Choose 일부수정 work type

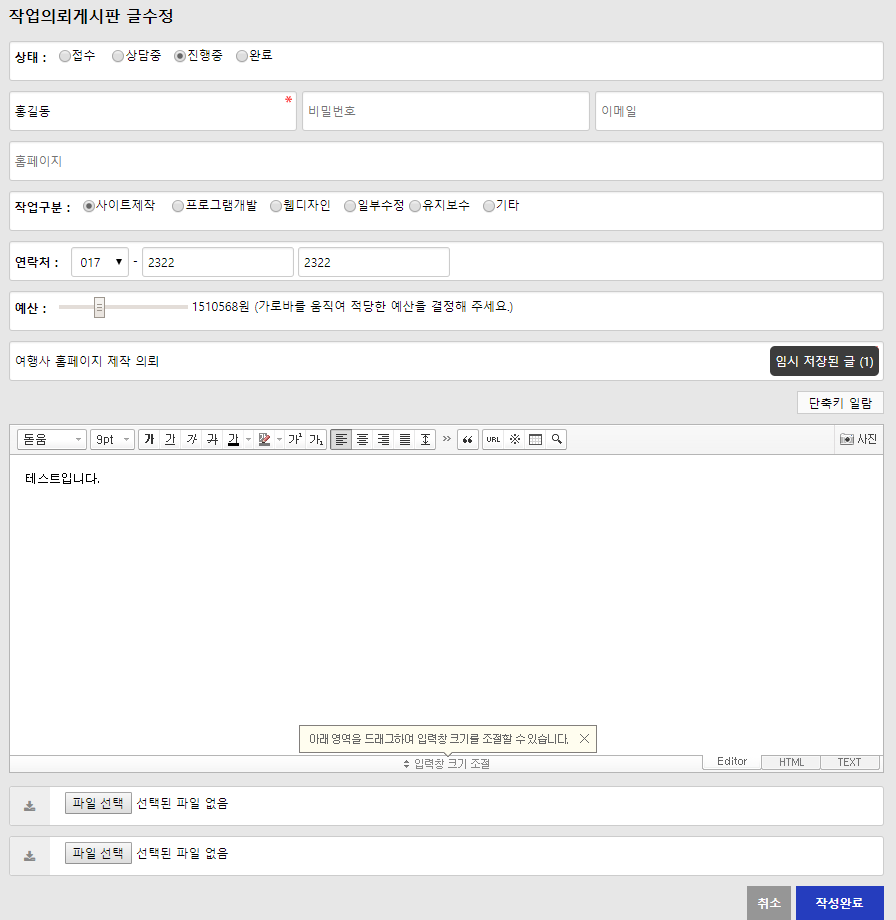350,206
